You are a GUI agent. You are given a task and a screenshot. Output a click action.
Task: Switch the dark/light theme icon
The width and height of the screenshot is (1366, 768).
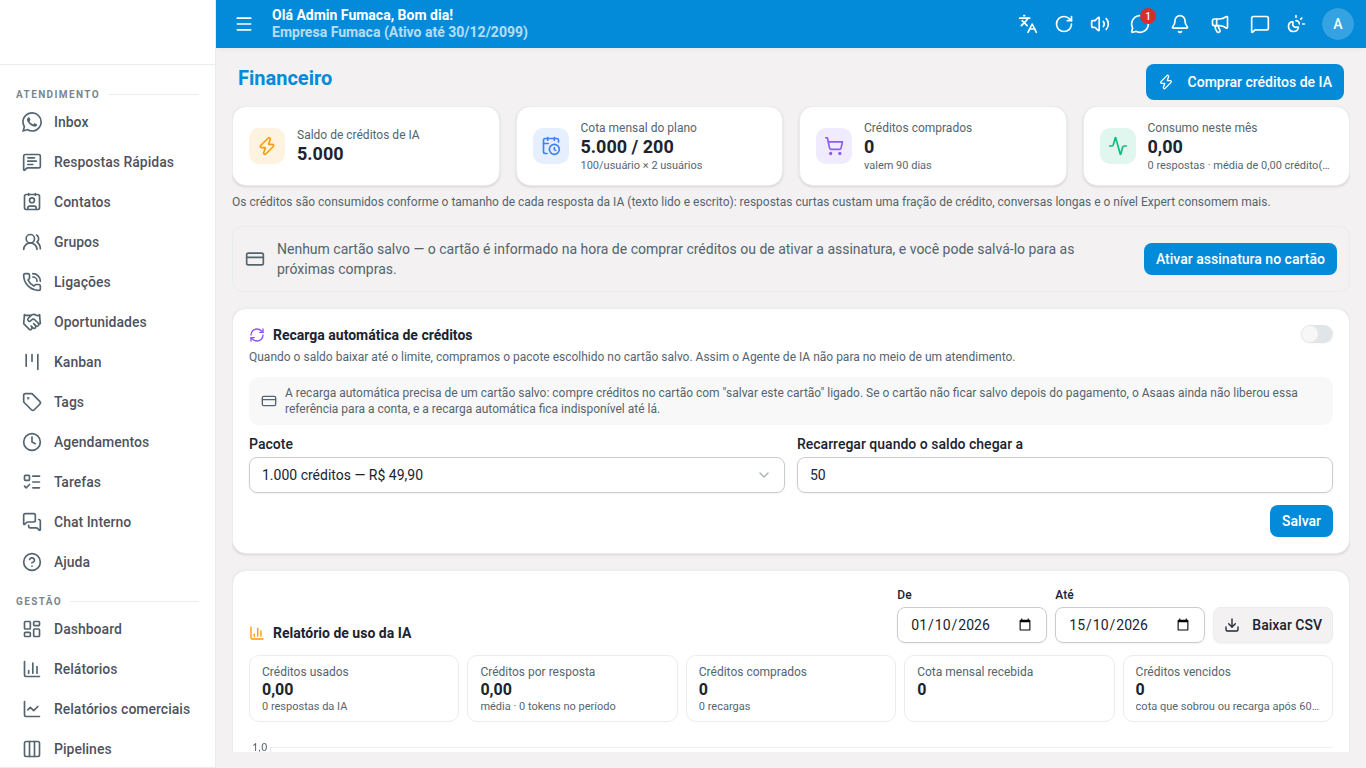(x=1297, y=24)
